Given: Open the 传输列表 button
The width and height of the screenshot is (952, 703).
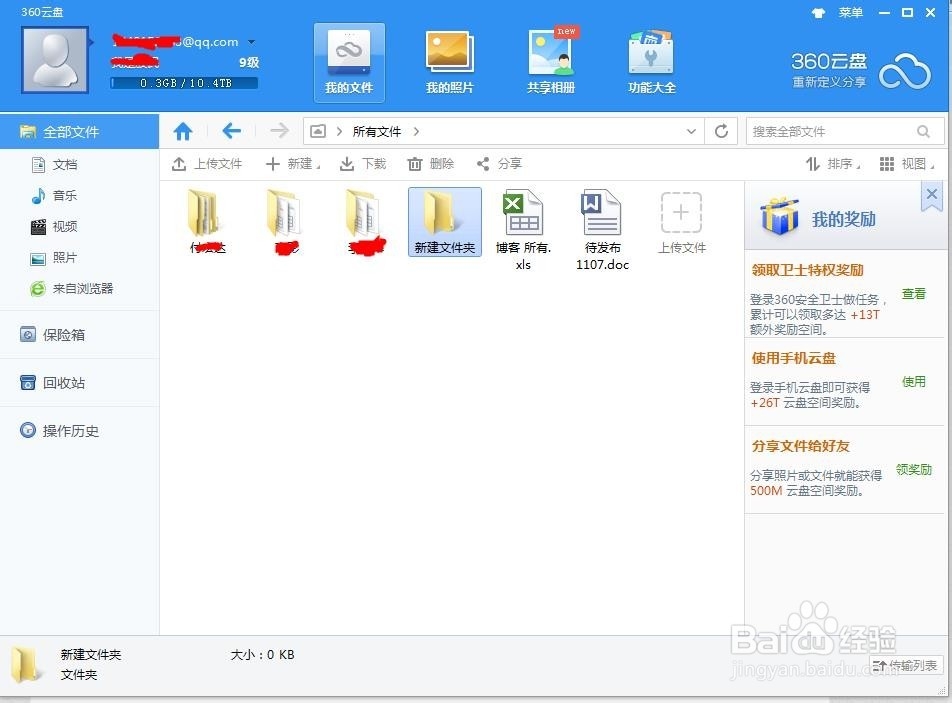Looking at the screenshot, I should pyautogui.click(x=905, y=665).
